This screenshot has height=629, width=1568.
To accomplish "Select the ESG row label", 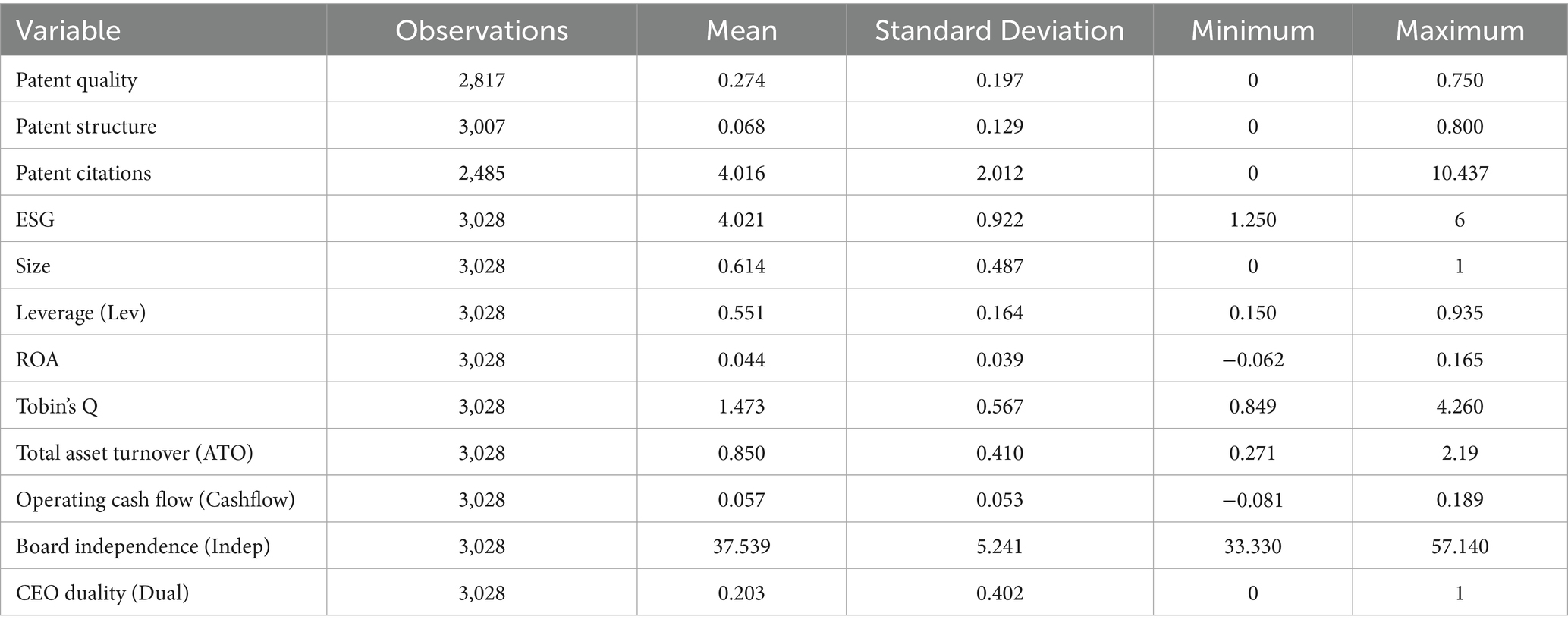I will click(36, 220).
